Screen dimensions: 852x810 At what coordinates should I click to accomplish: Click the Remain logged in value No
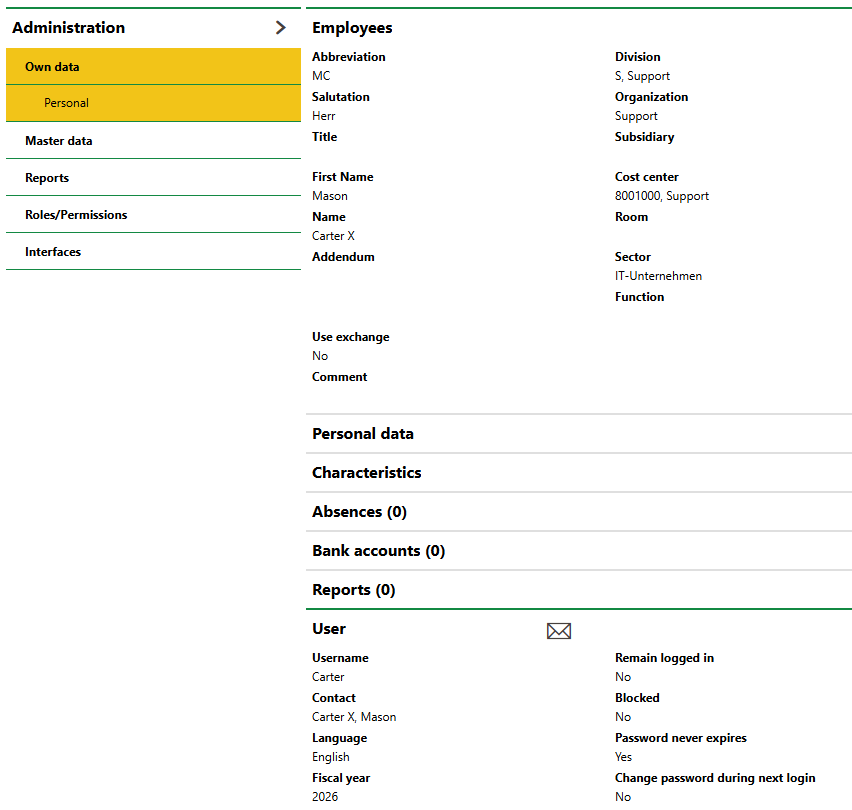[x=623, y=677]
